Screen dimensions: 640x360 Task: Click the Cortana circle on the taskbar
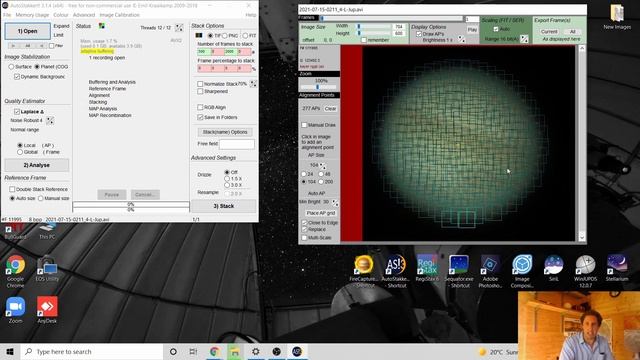pos(173,351)
